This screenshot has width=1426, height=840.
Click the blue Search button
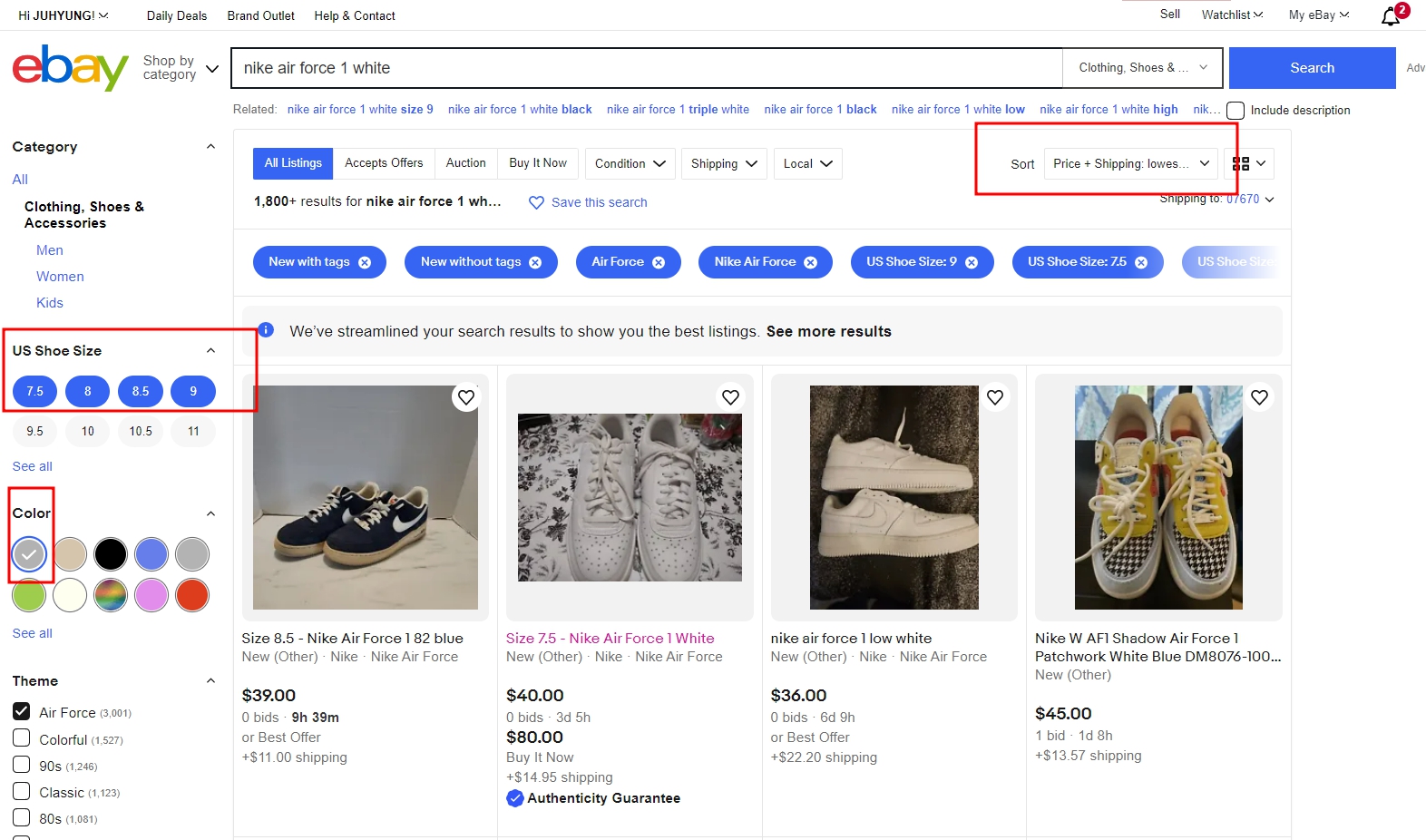[x=1312, y=68]
